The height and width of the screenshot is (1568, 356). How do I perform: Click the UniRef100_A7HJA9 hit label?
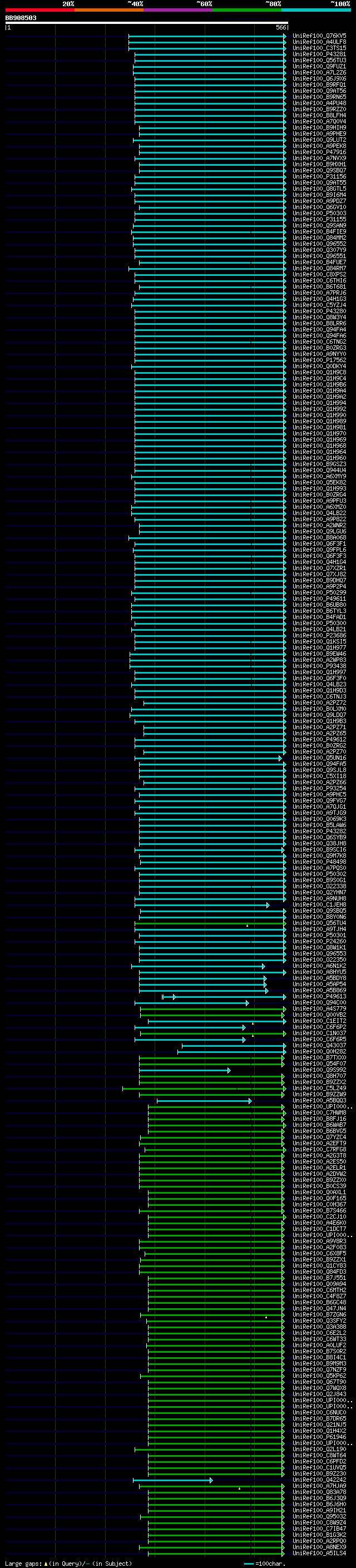[319, 1486]
